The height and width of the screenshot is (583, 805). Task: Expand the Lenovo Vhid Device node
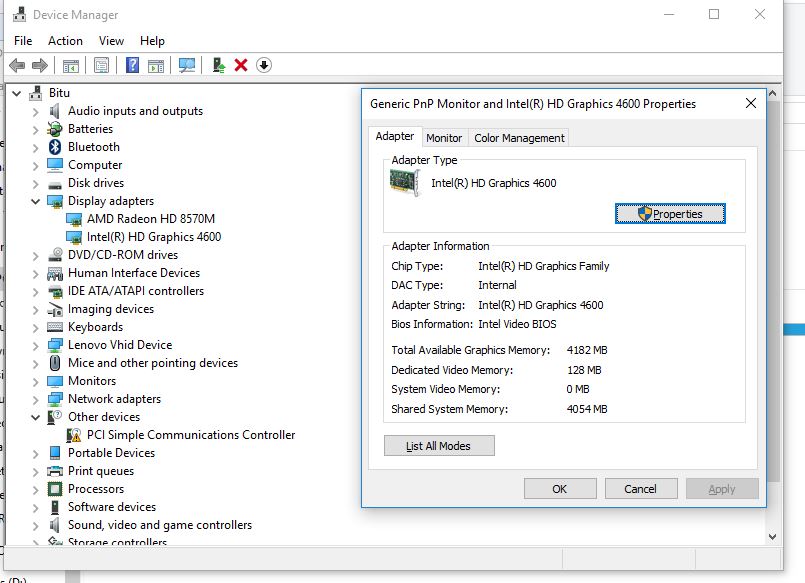click(x=35, y=345)
